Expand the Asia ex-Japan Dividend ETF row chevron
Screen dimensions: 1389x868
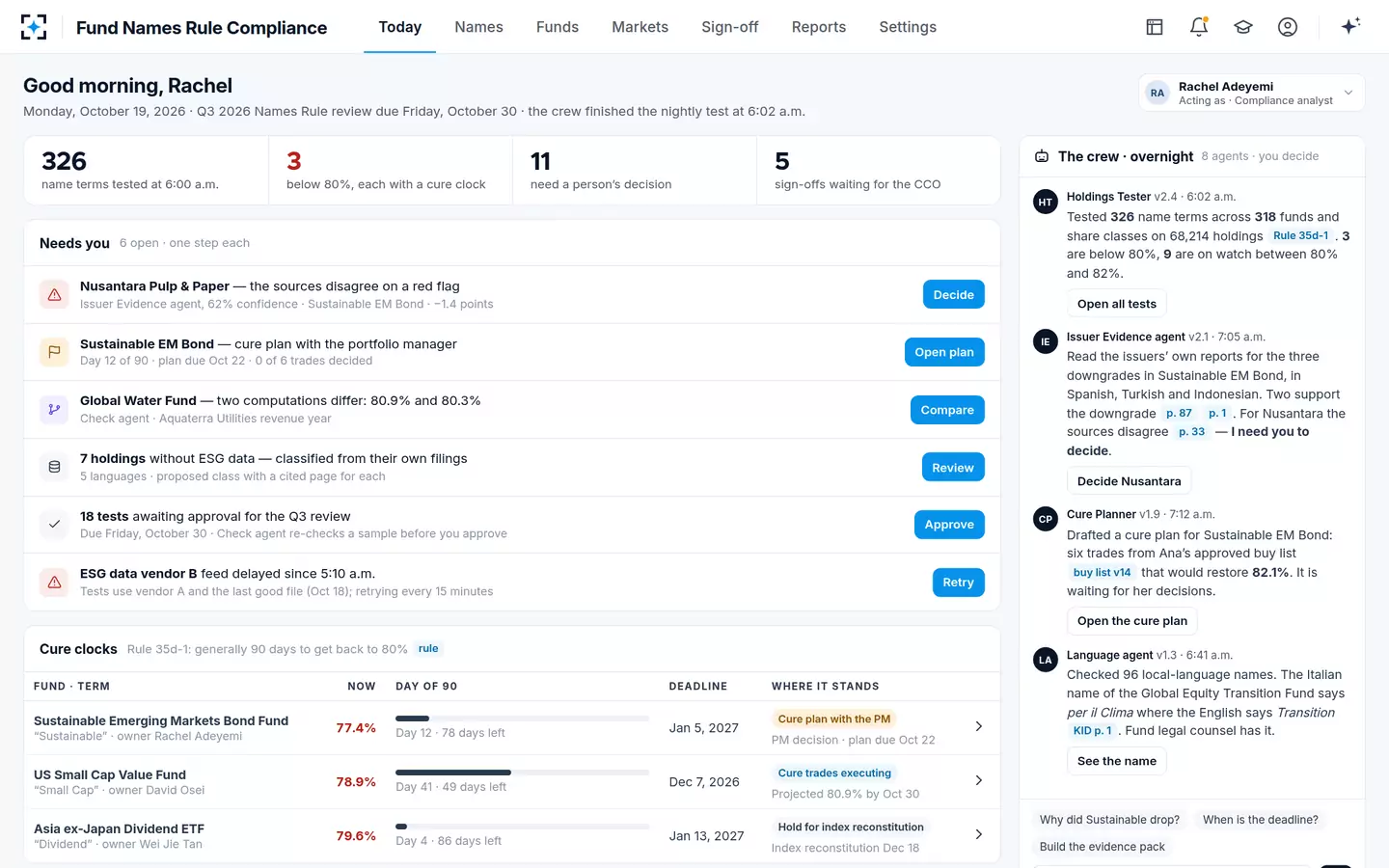979,834
